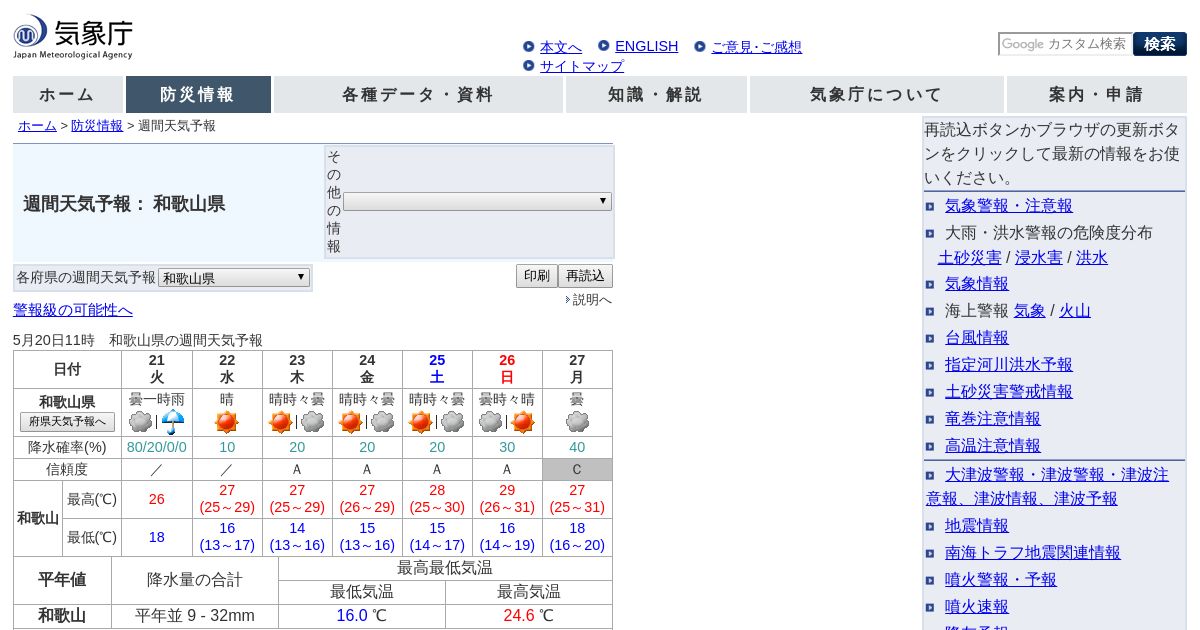Click the sun icon for Friday the 24th
Screen dimensions: 1200x630
[351, 422]
